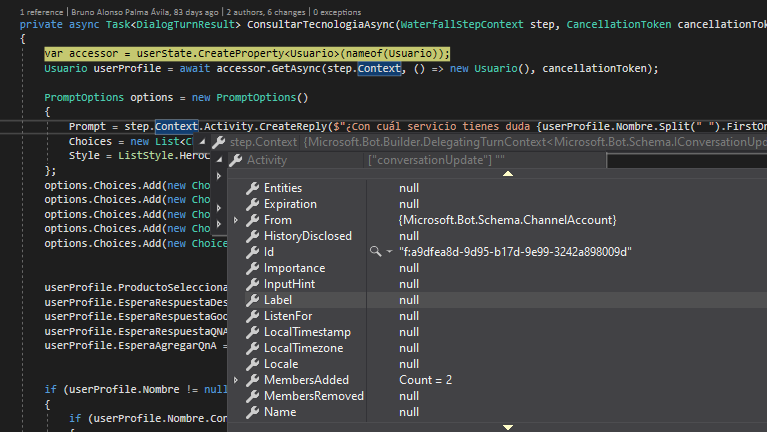Screen dimensions: 767x432
Task: Click the wrench icon beside Id property
Action: tap(252, 252)
